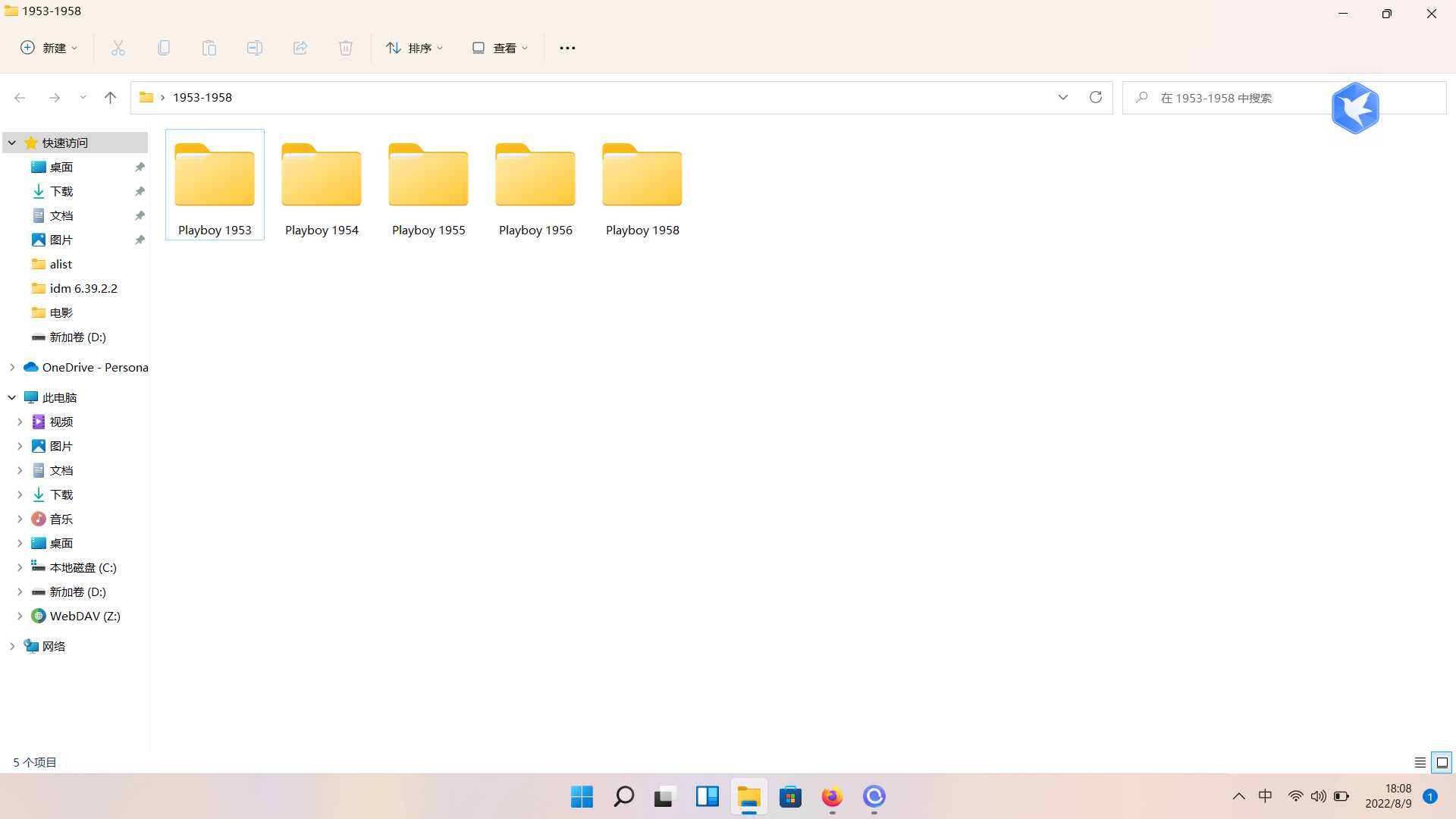
Task: Open the Windows Start button
Action: tap(582, 796)
